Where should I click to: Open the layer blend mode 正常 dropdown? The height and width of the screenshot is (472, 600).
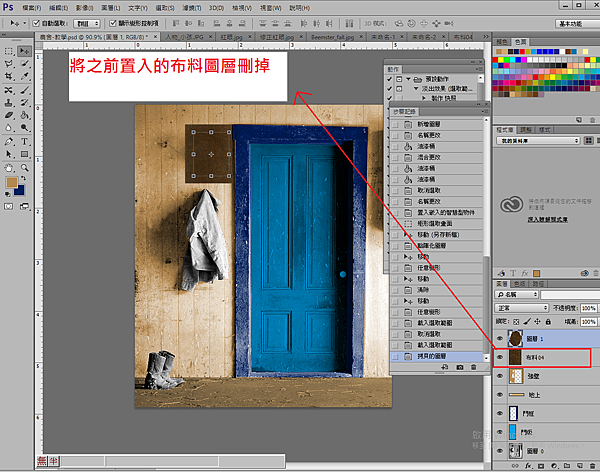[522, 308]
